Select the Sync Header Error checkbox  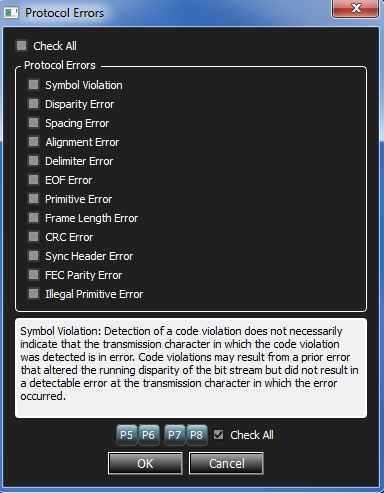coord(33,256)
